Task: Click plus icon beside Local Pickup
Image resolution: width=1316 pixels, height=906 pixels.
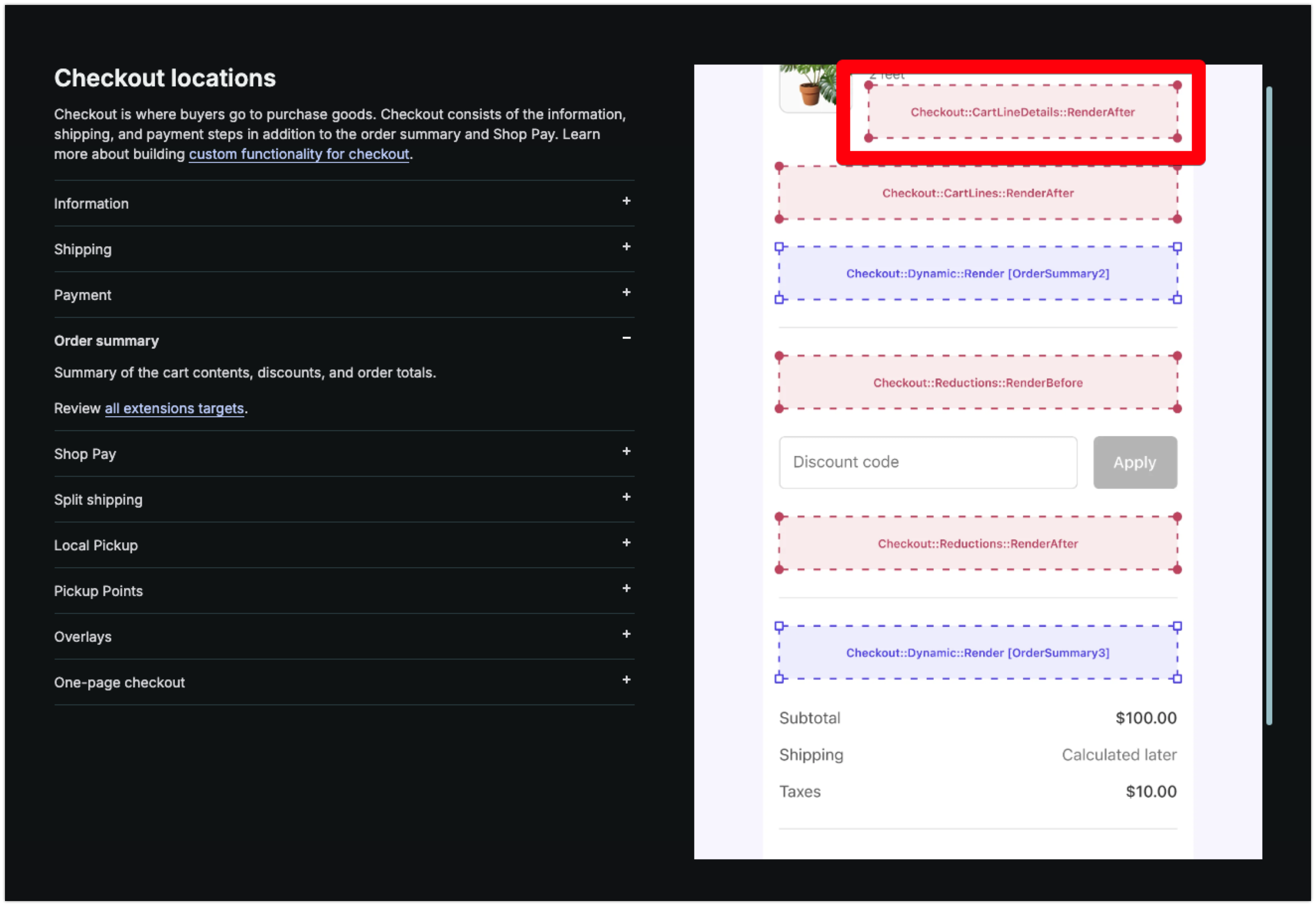Action: click(626, 543)
